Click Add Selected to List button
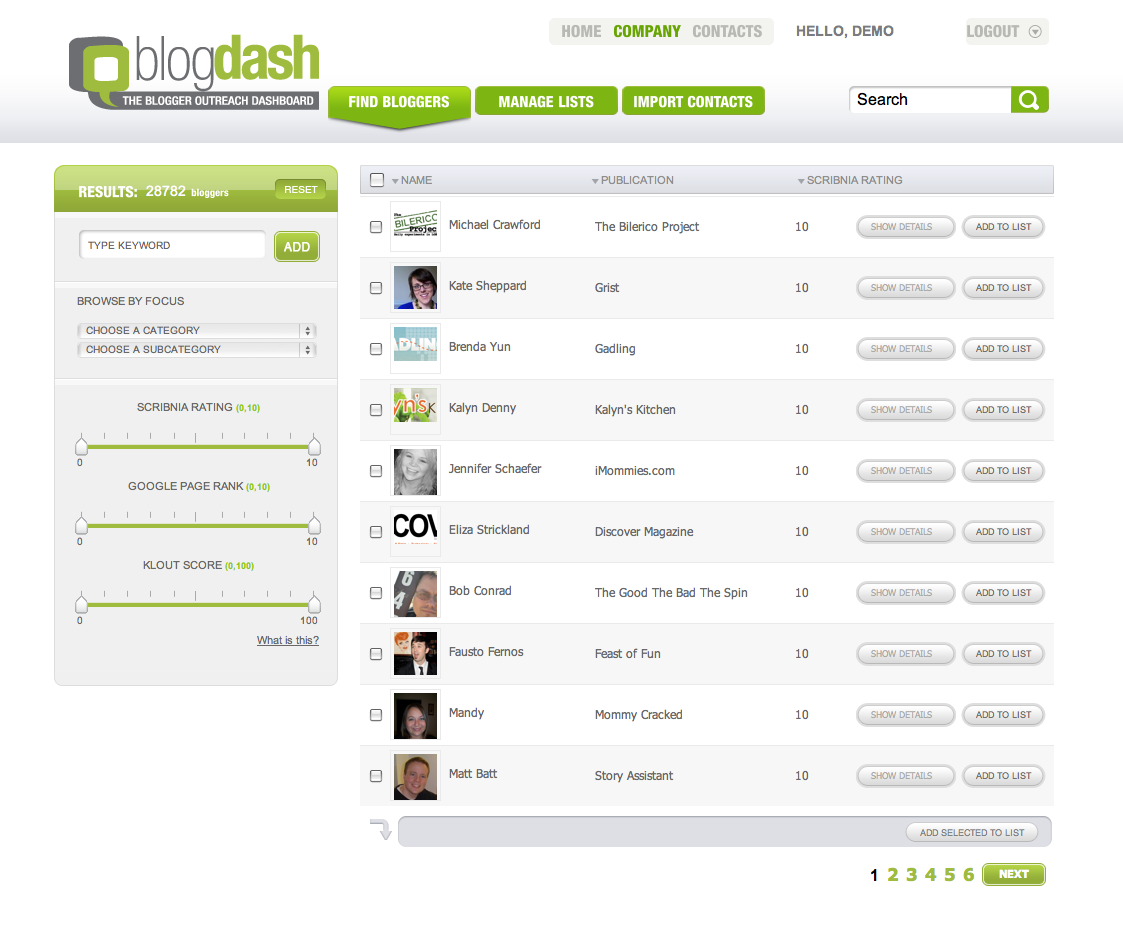Image resolution: width=1123 pixels, height=928 pixels. [x=972, y=833]
